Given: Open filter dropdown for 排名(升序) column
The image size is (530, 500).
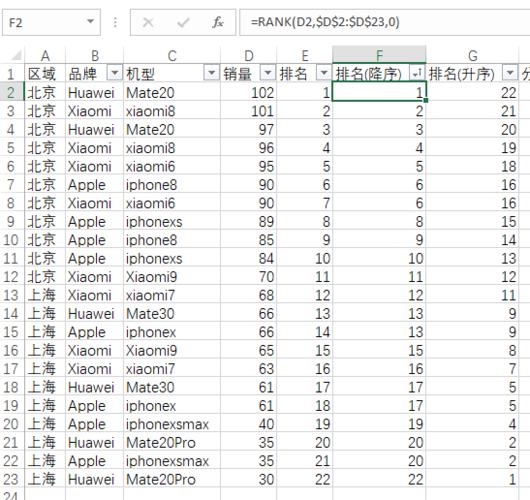Looking at the screenshot, I should (x=510, y=73).
